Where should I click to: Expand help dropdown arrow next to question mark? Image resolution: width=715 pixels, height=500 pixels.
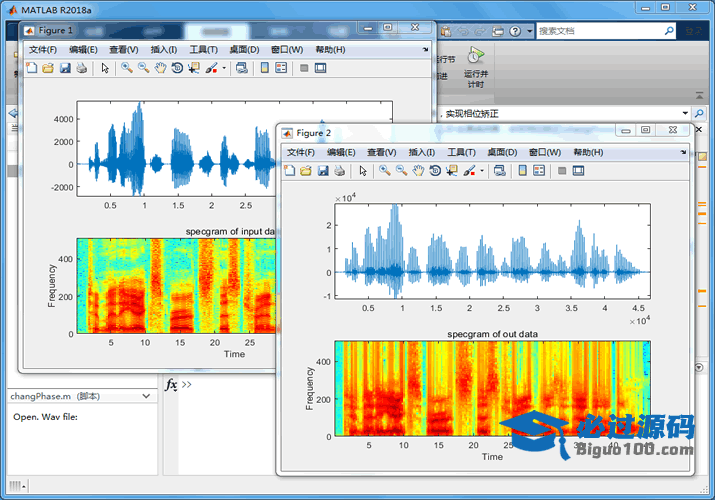coord(529,31)
